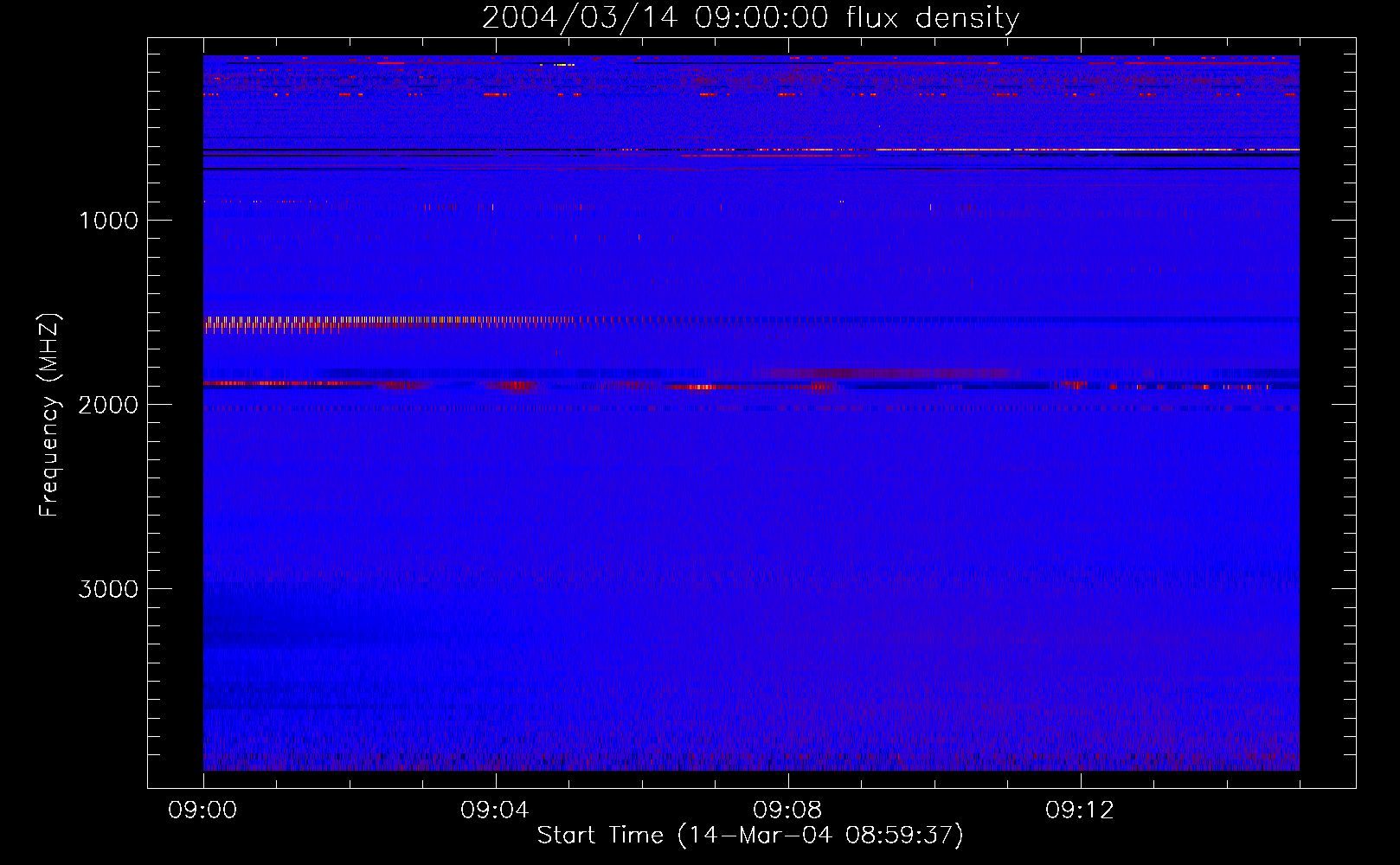Click the 3000 frequency tick label
The image size is (1400, 865).
pos(108,589)
